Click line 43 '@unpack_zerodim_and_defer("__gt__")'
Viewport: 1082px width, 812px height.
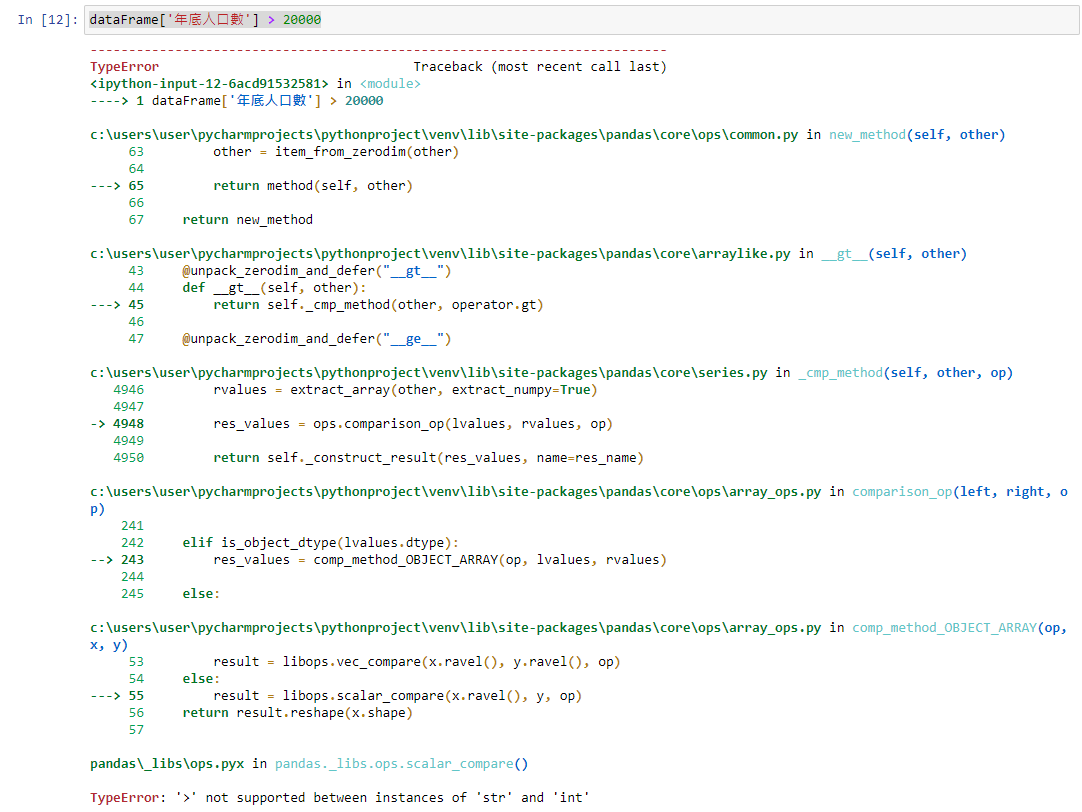[317, 270]
